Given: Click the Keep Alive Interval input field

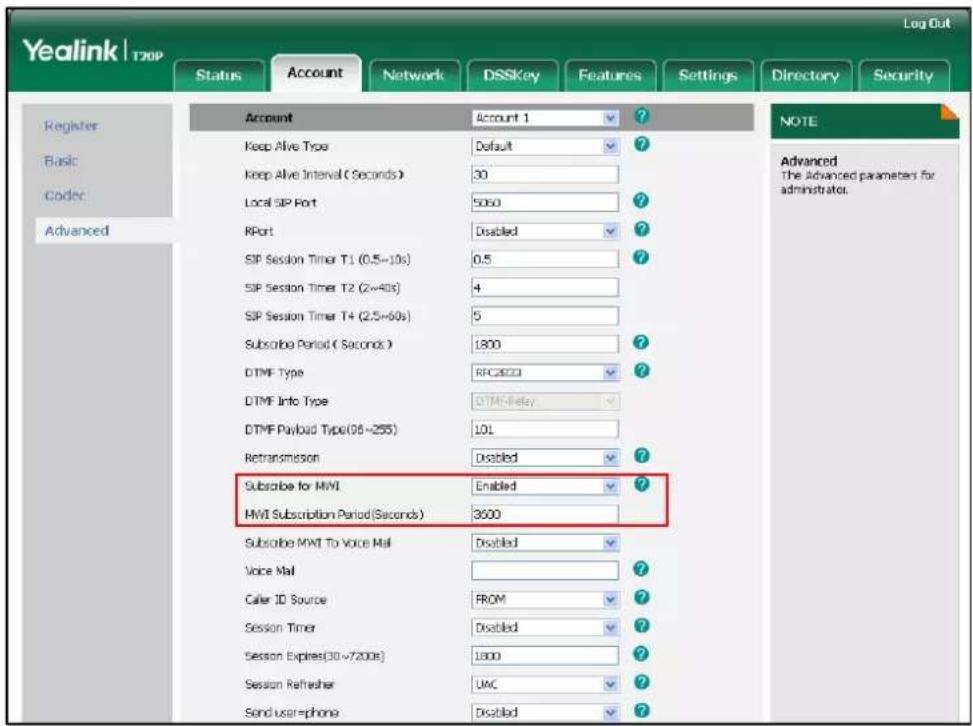Looking at the screenshot, I should [545, 174].
